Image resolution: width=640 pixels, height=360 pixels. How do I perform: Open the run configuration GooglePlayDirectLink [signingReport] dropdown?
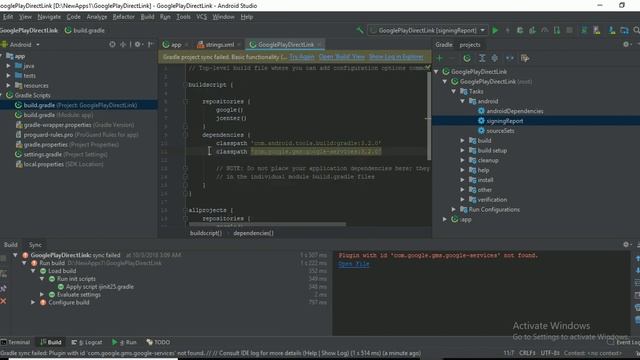coord(427,30)
